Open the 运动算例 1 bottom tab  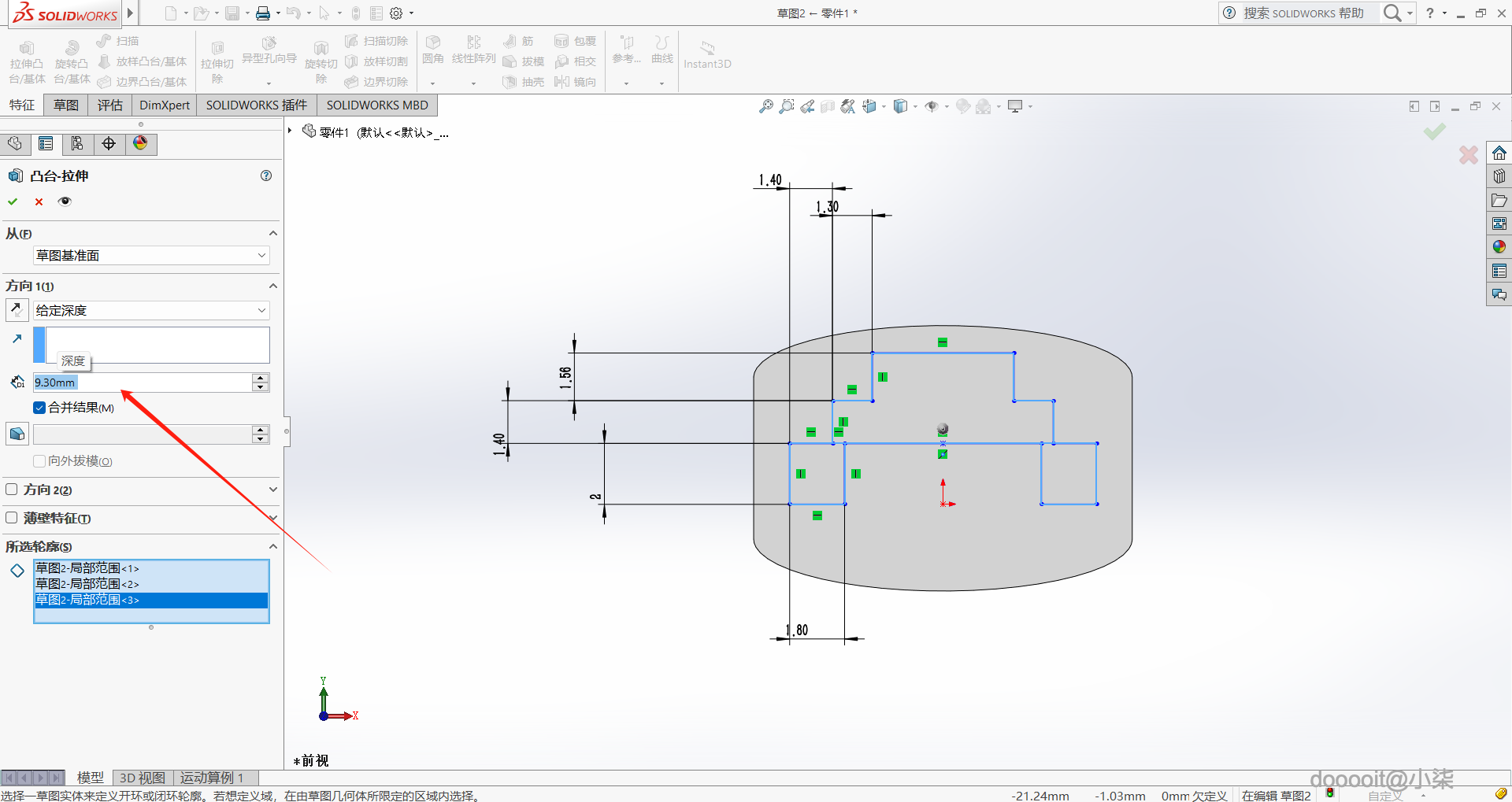(x=212, y=778)
